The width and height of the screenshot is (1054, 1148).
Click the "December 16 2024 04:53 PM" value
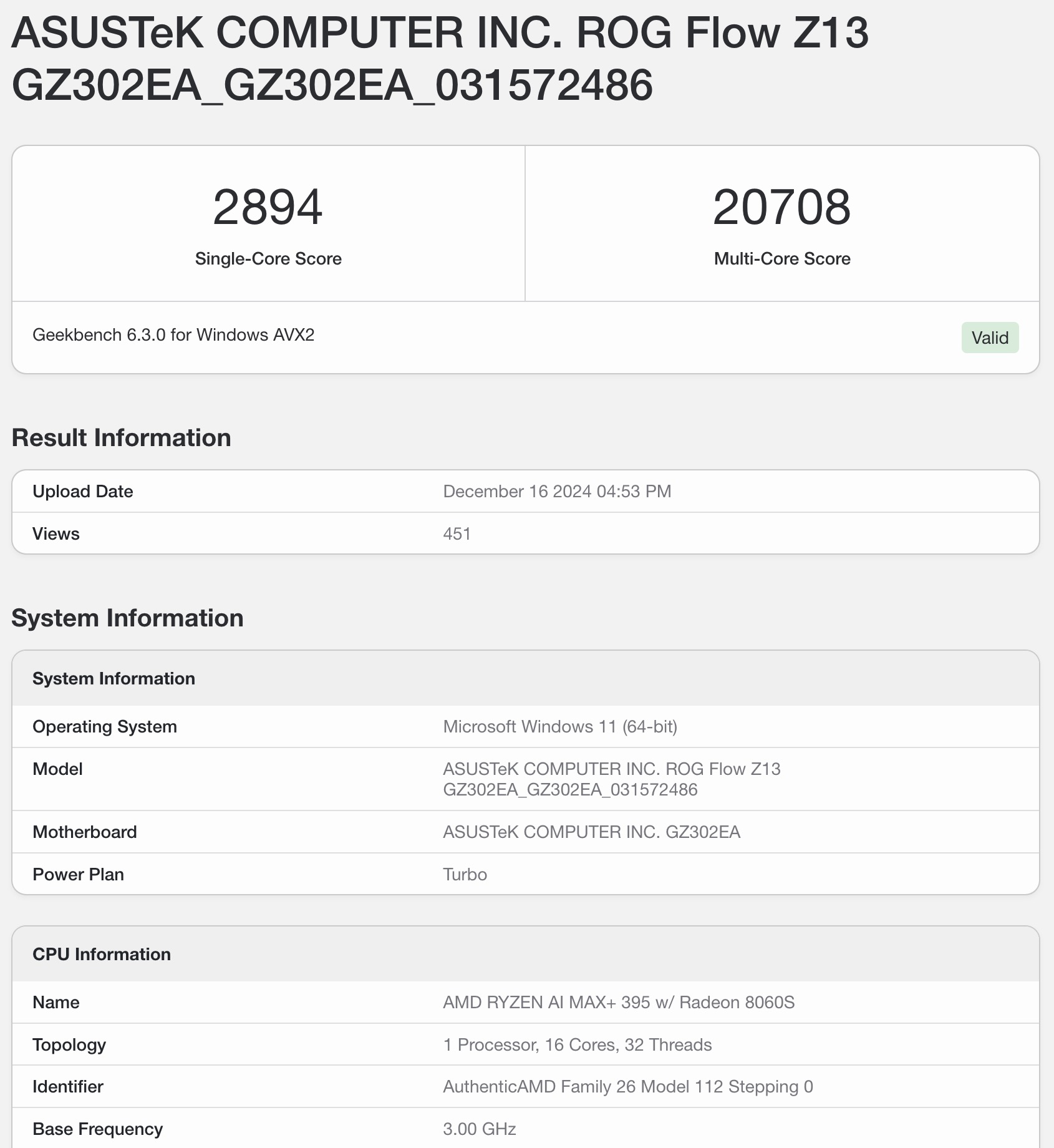click(x=557, y=492)
